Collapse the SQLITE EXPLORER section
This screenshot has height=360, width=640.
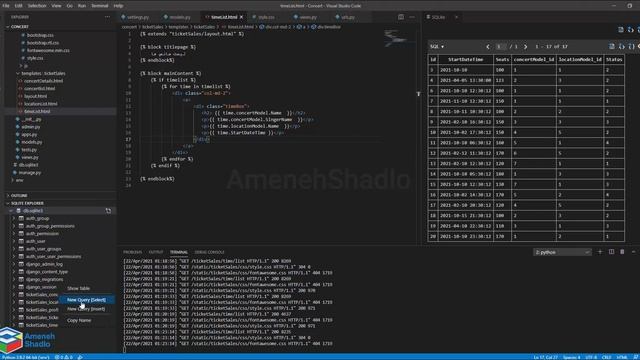click(27, 203)
